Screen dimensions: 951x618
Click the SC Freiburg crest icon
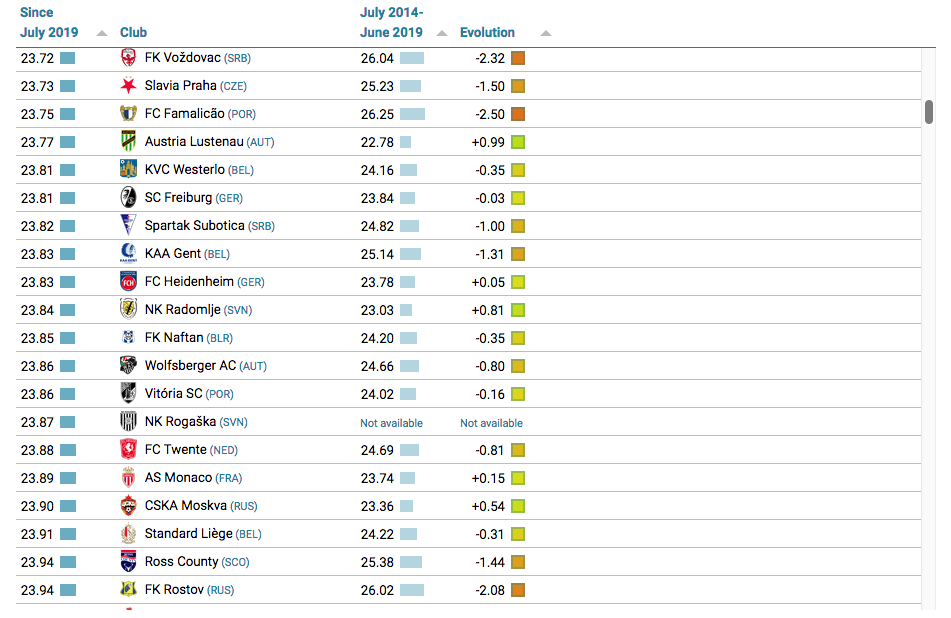(x=128, y=198)
